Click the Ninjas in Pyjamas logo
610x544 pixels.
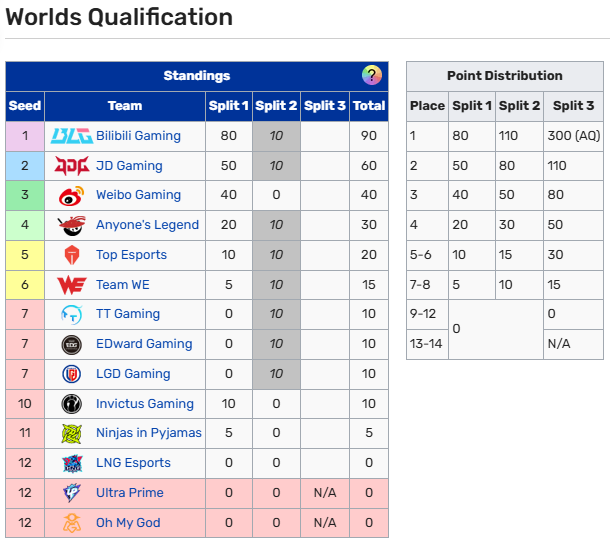72,433
